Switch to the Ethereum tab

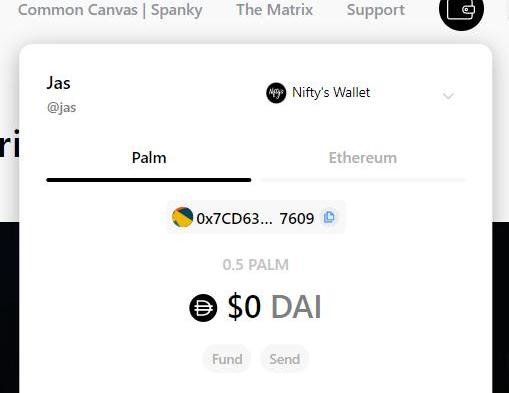coord(363,158)
